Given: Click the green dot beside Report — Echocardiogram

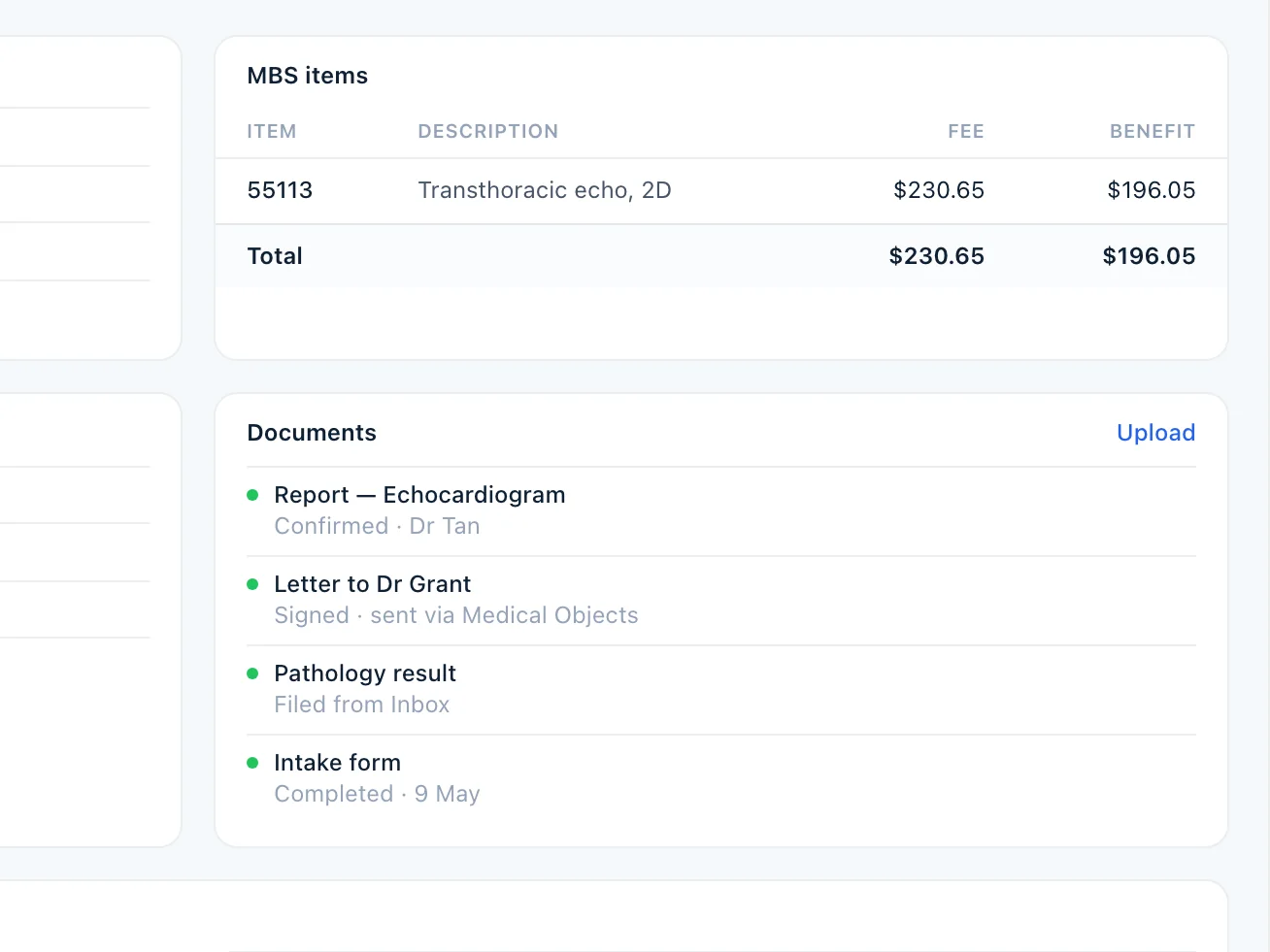Looking at the screenshot, I should point(252,495).
